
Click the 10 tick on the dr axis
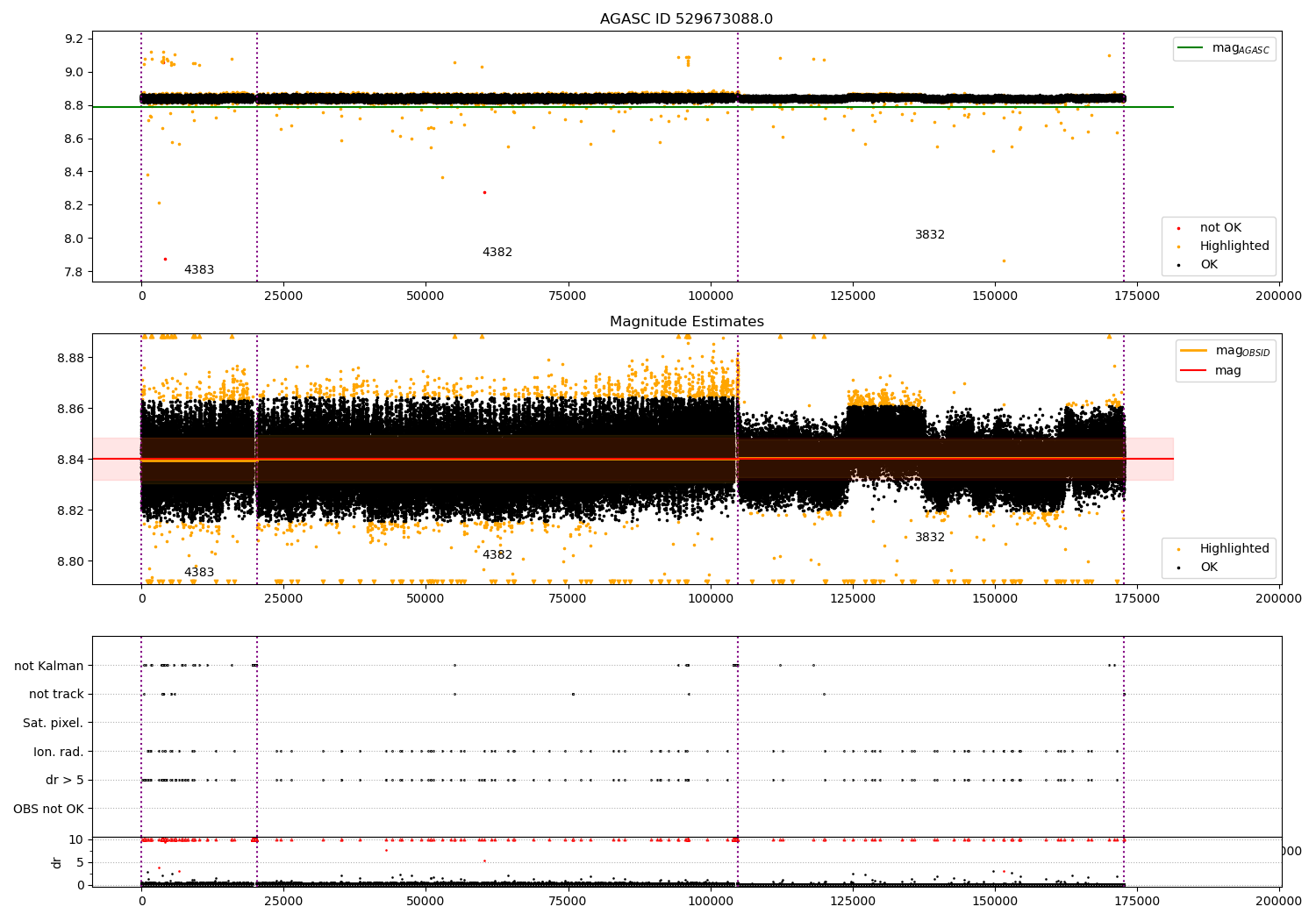coord(76,840)
